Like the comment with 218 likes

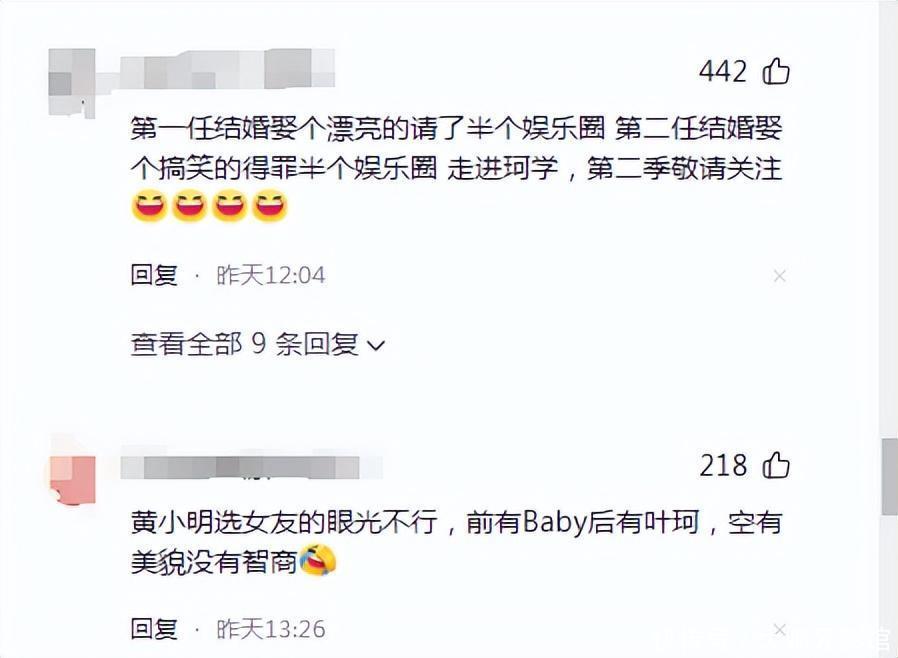pyautogui.click(x=776, y=464)
